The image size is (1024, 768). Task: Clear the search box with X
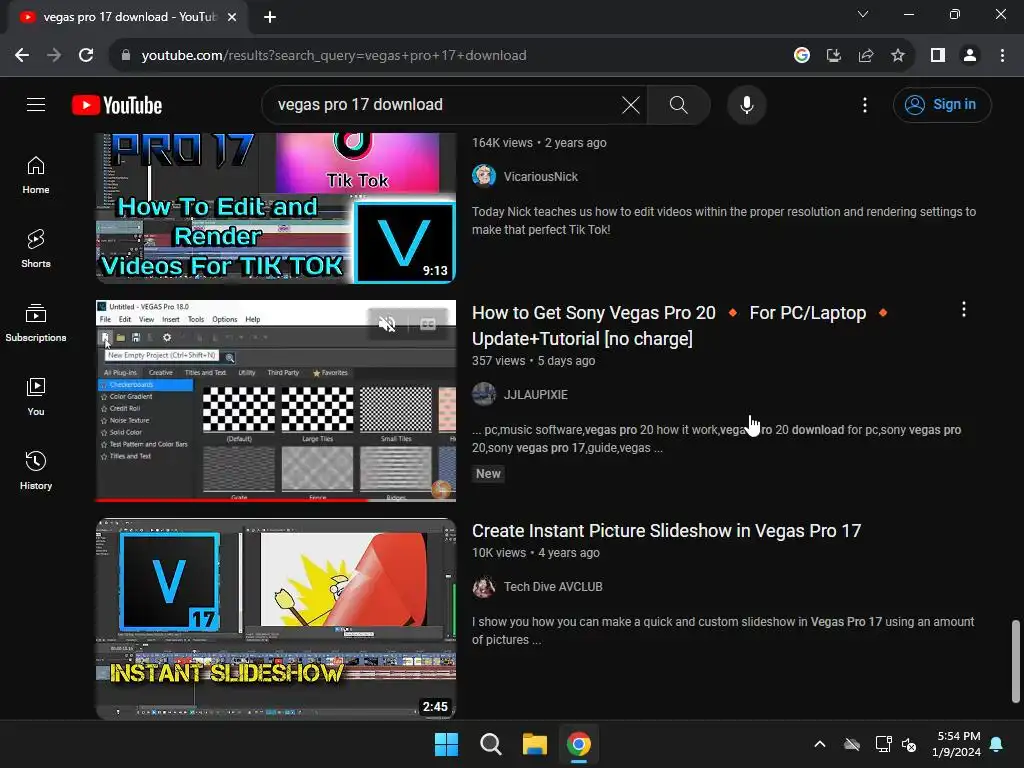[x=630, y=104]
